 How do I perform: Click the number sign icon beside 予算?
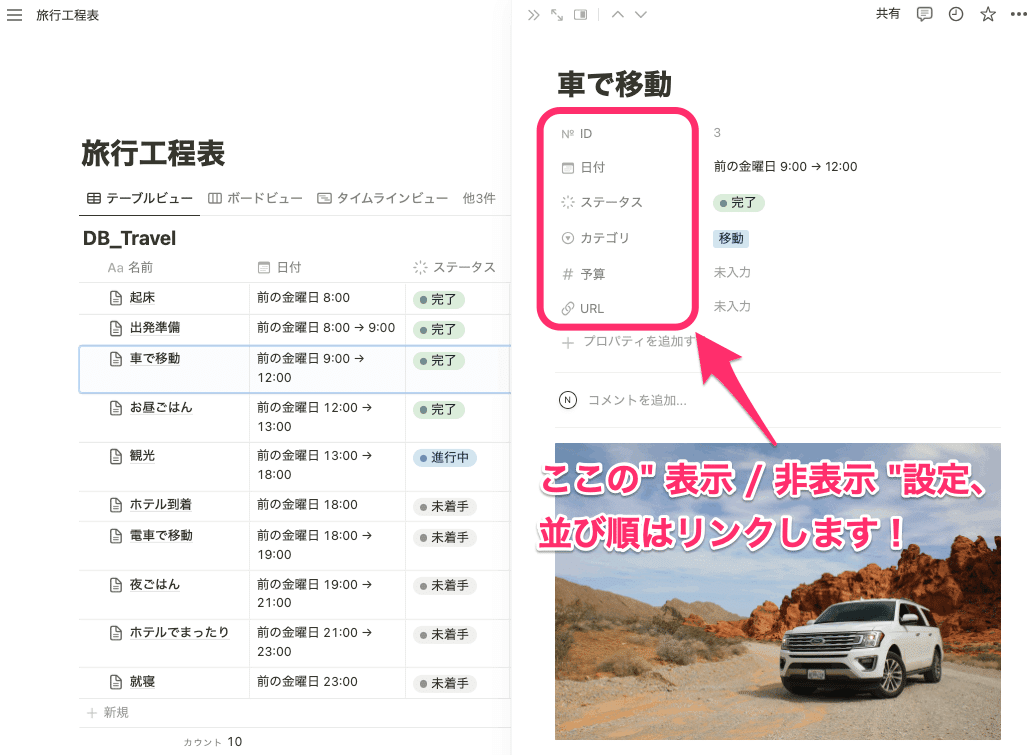point(570,273)
